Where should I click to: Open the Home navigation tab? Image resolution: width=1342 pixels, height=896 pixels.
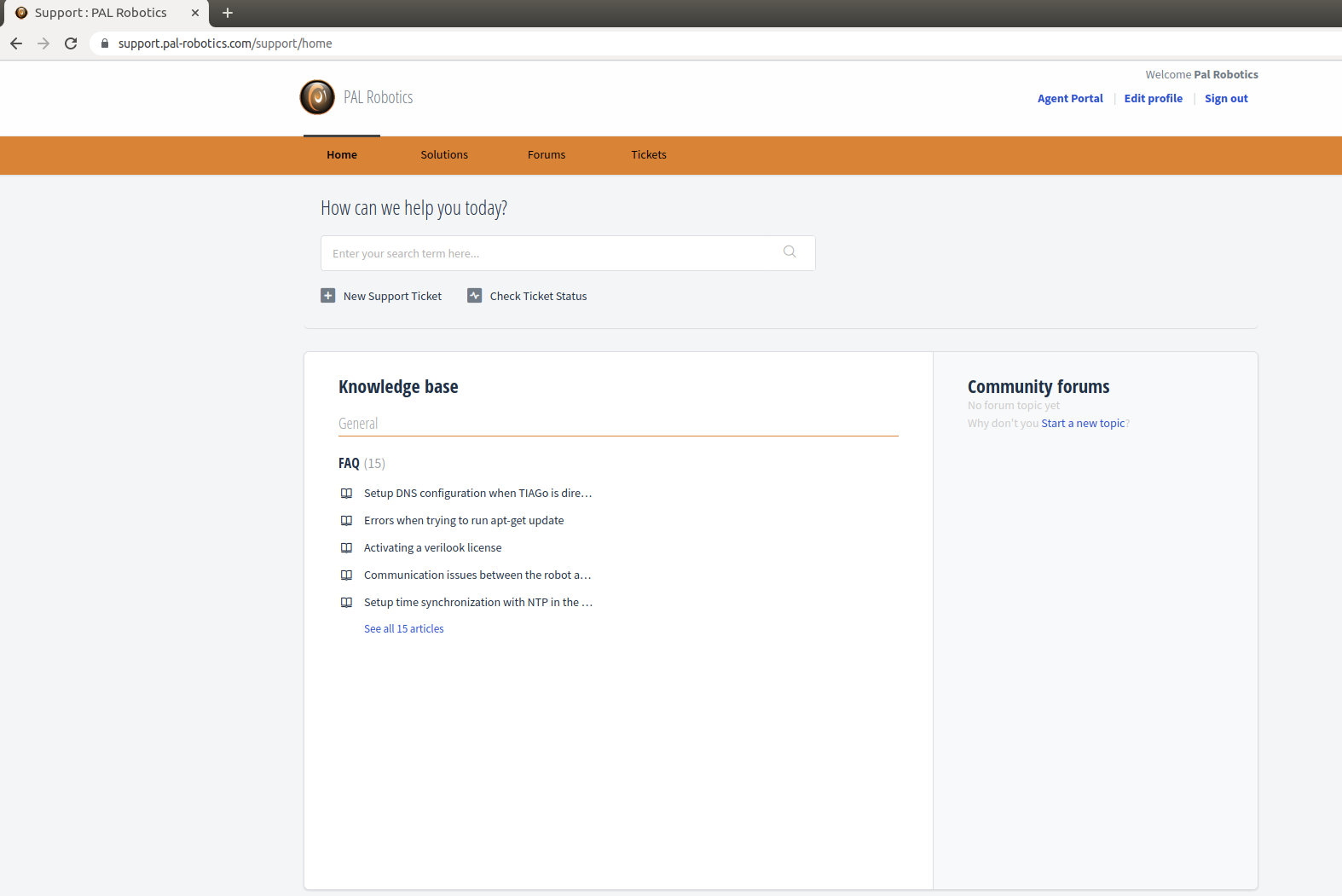[x=342, y=155]
